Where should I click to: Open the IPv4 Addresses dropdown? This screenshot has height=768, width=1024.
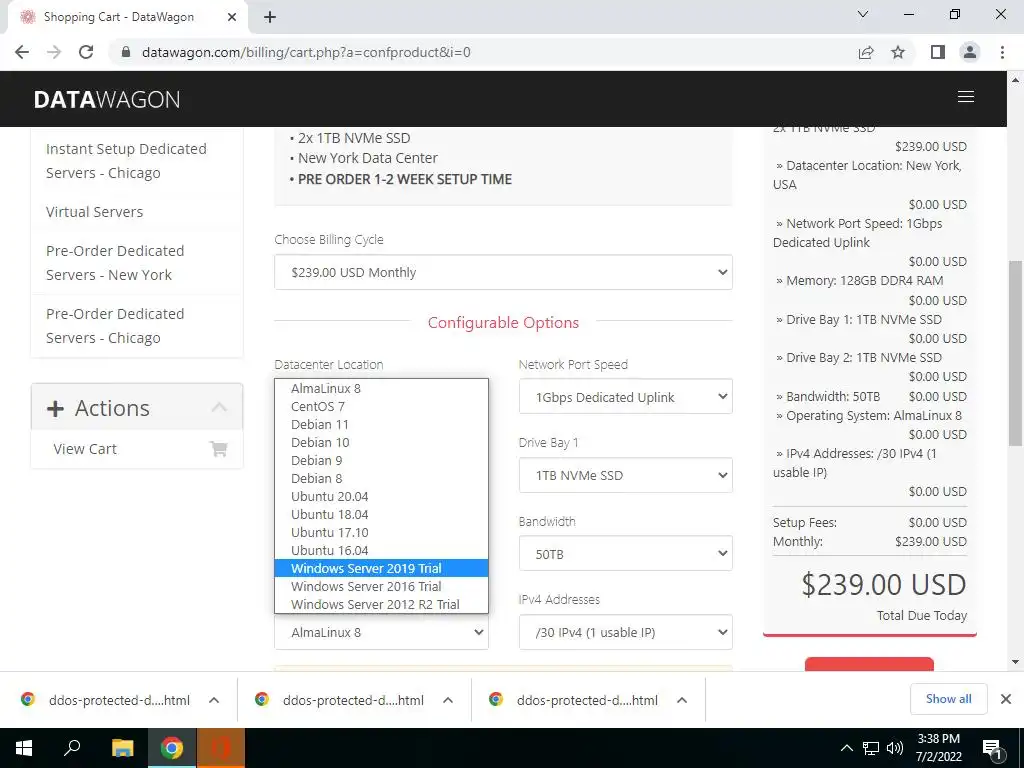[x=626, y=632]
